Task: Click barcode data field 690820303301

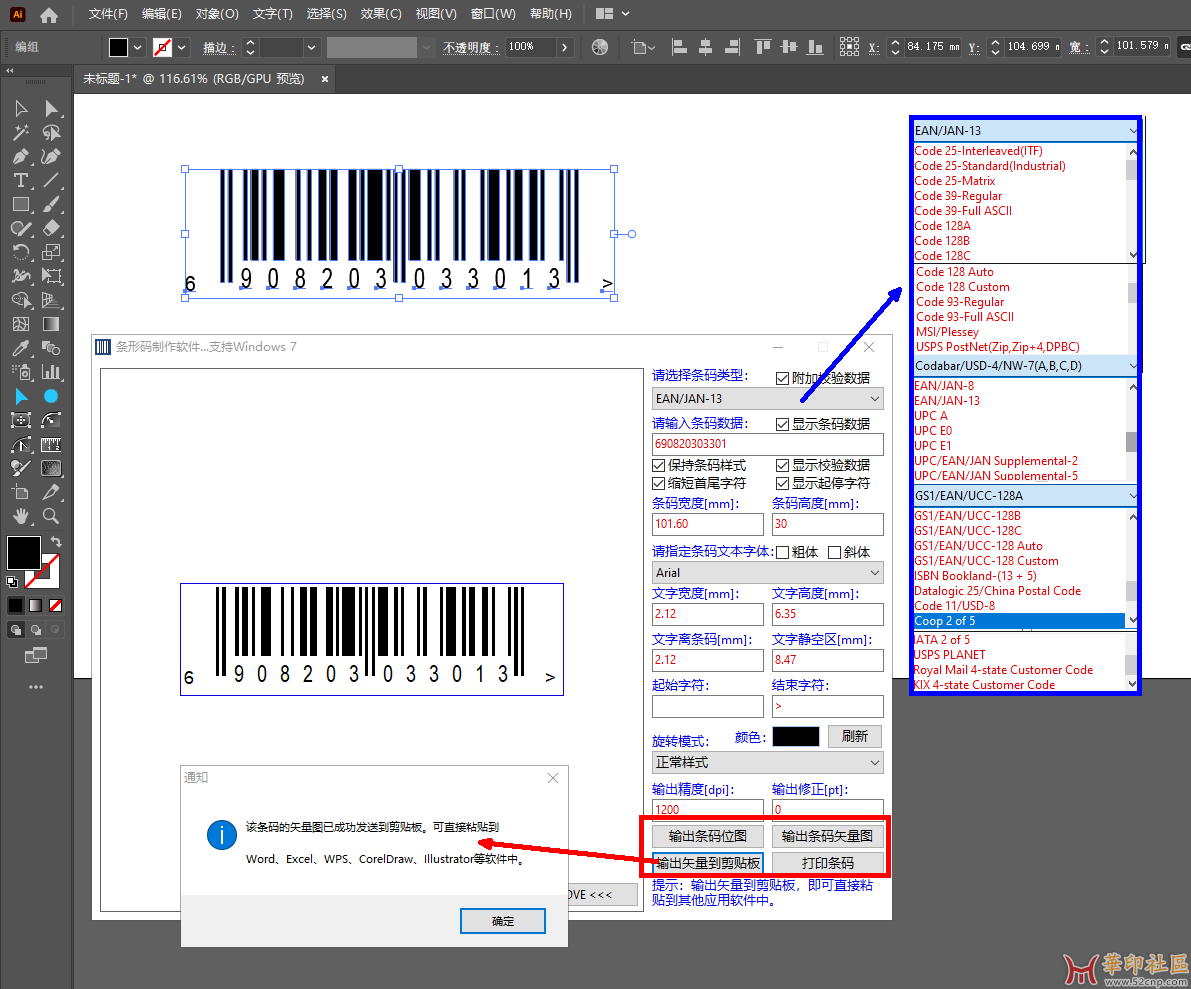Action: (768, 444)
